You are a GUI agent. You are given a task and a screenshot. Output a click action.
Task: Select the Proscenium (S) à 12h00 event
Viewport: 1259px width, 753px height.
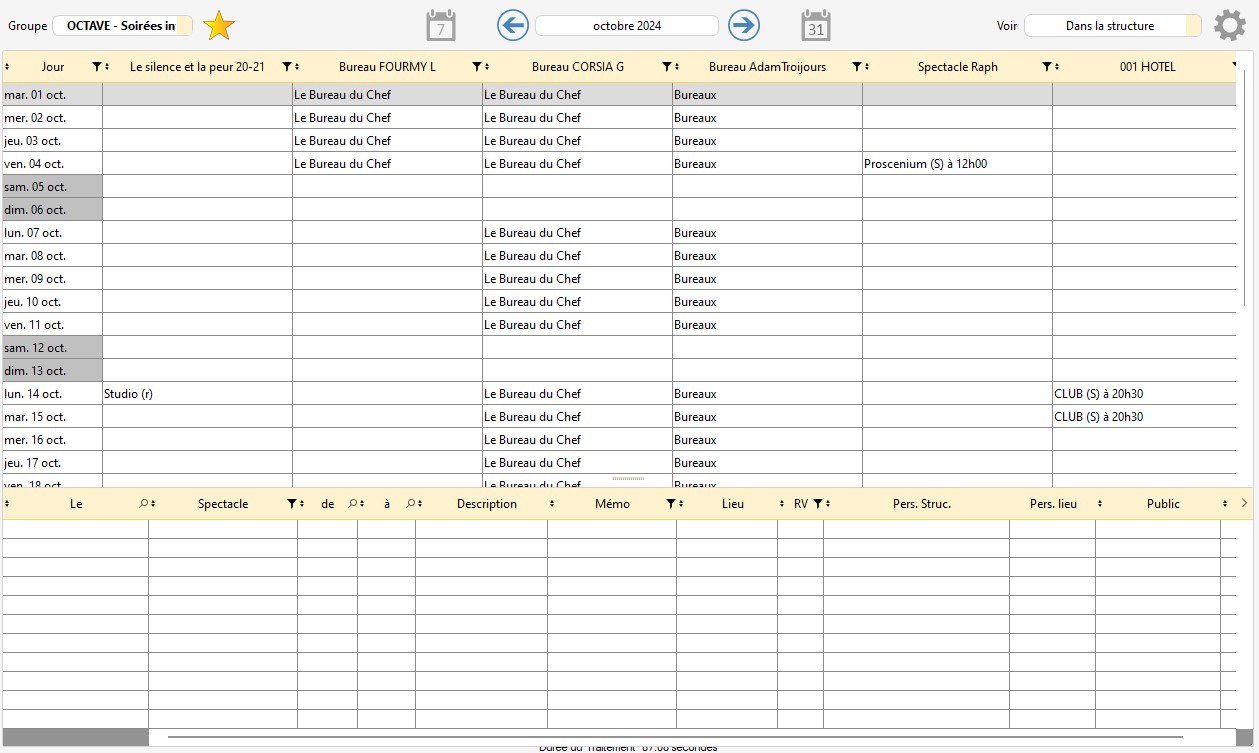click(x=925, y=164)
